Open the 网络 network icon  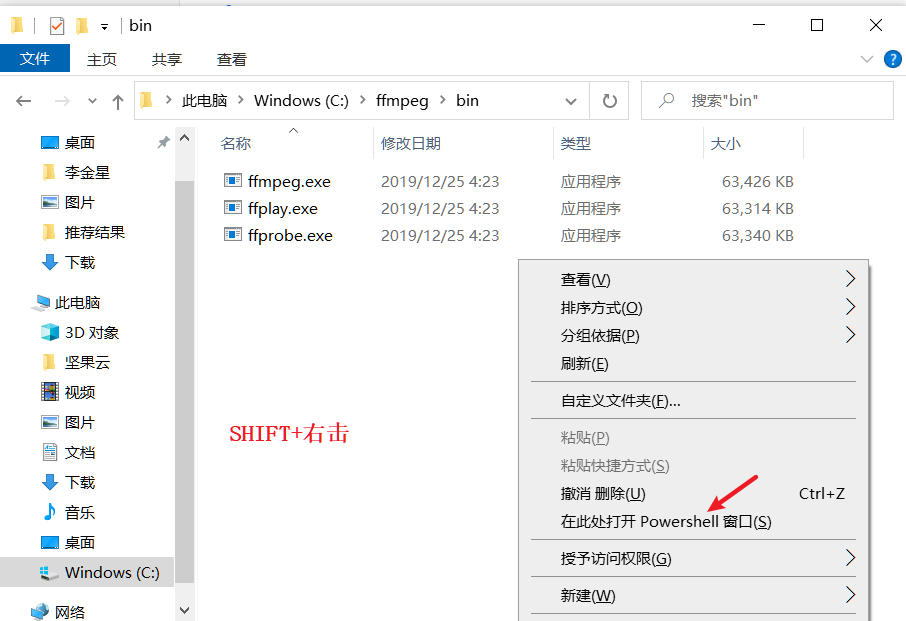pyautogui.click(x=40, y=611)
